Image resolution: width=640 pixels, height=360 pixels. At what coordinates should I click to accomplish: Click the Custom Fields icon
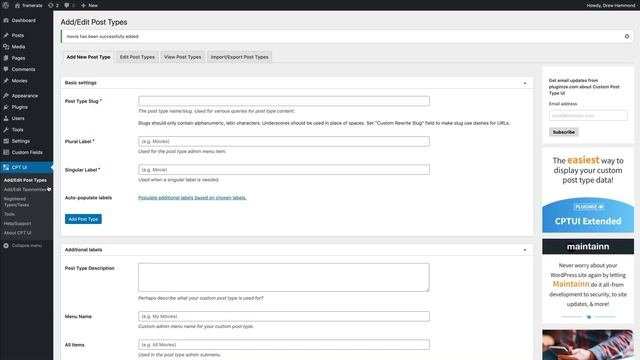(6, 152)
